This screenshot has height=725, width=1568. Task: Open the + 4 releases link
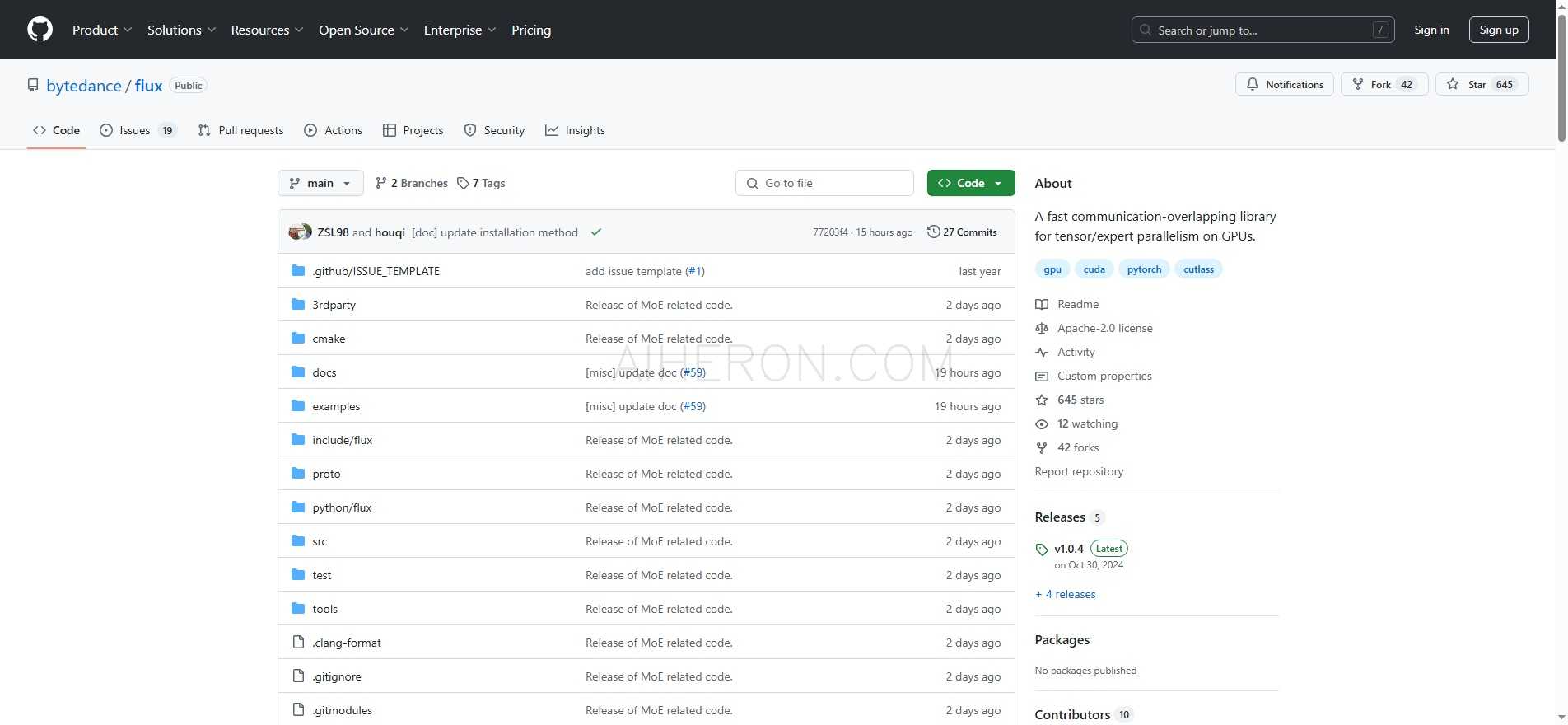click(x=1066, y=594)
